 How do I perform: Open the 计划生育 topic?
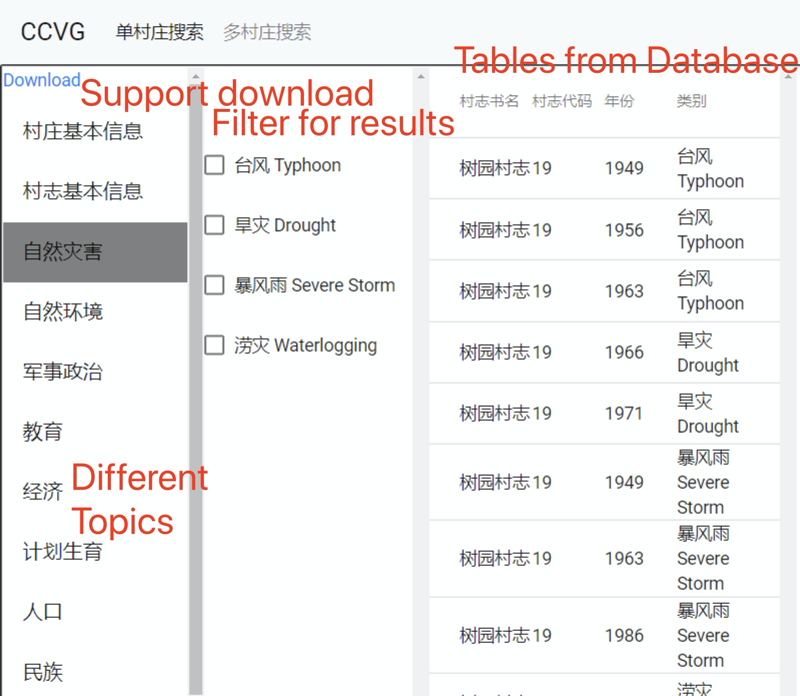(x=95, y=552)
